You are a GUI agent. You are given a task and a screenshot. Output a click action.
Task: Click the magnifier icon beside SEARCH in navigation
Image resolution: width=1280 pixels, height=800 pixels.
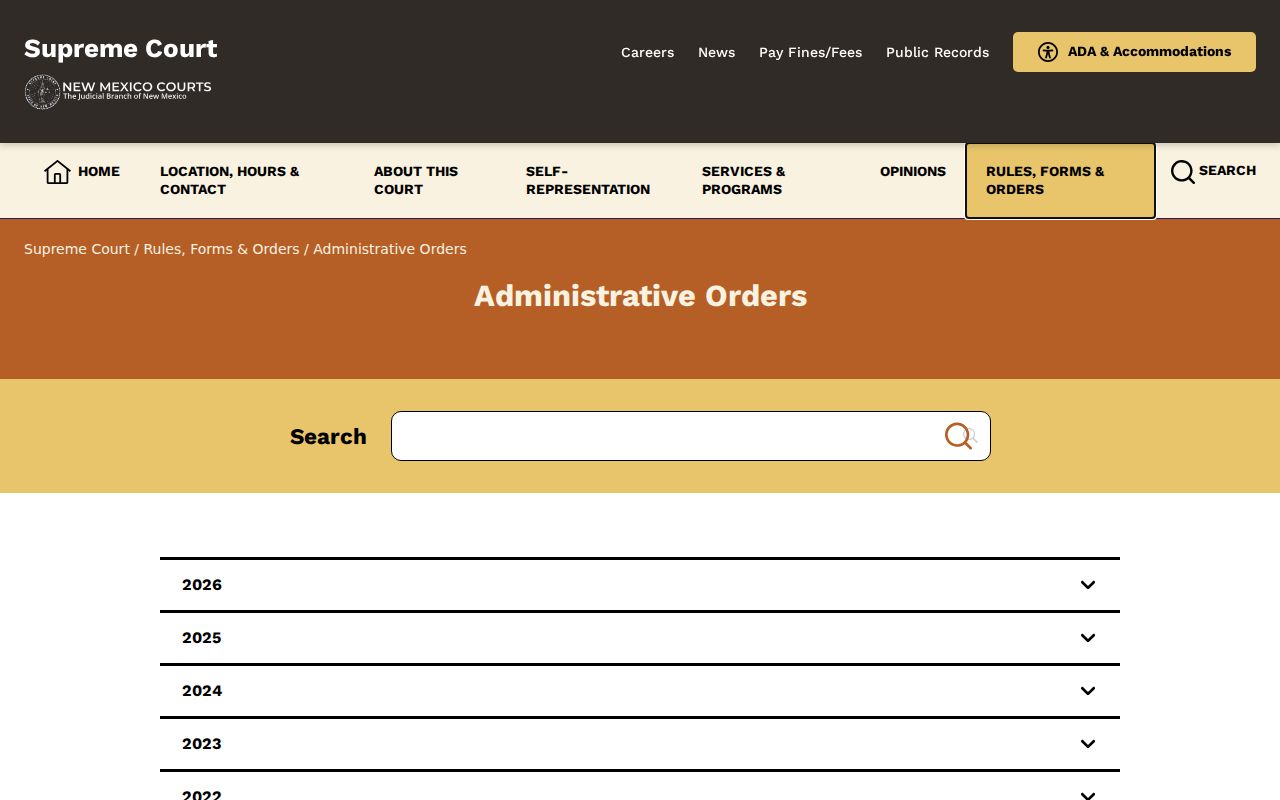click(x=1183, y=172)
